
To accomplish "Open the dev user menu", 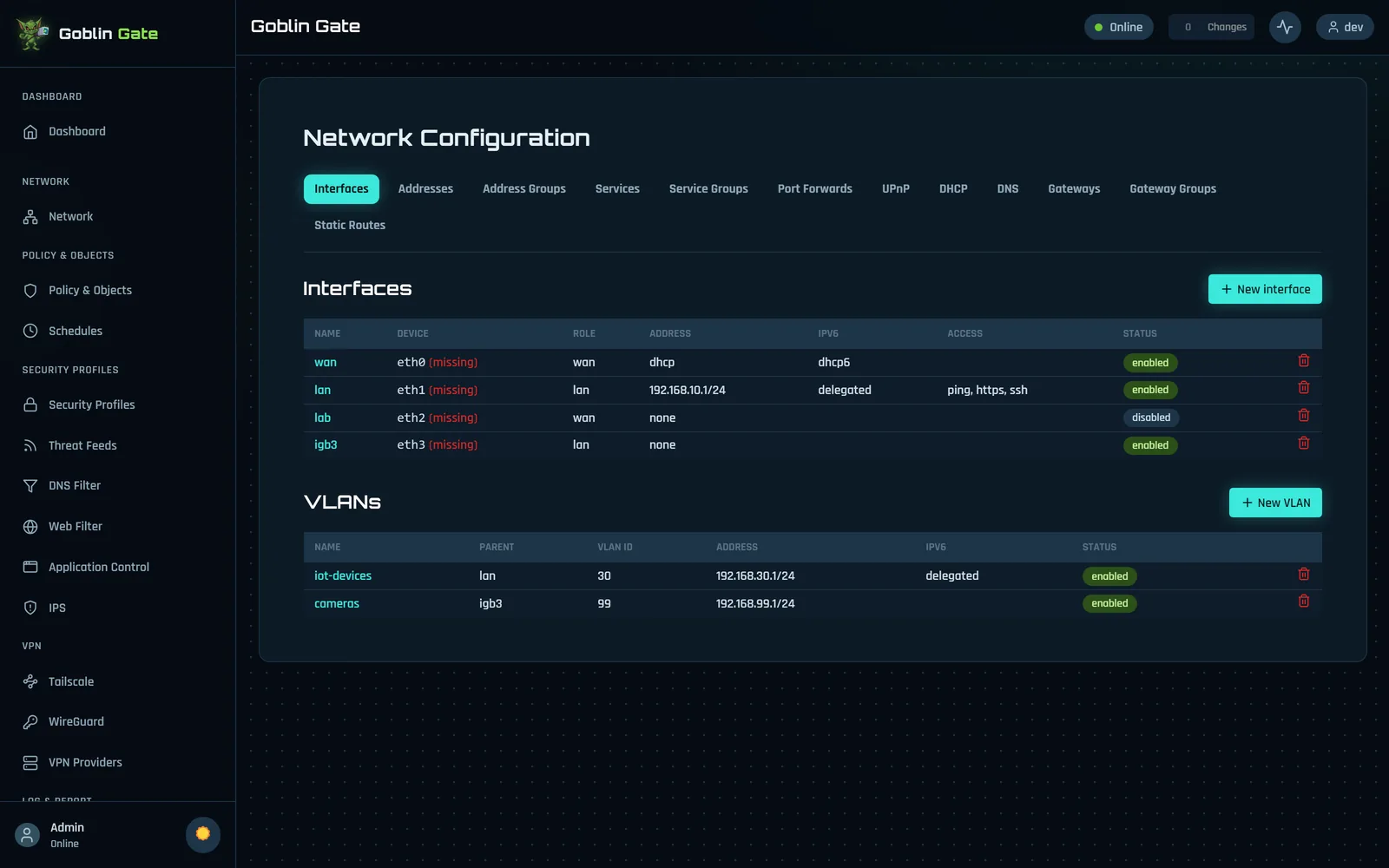I will pos(1345,27).
